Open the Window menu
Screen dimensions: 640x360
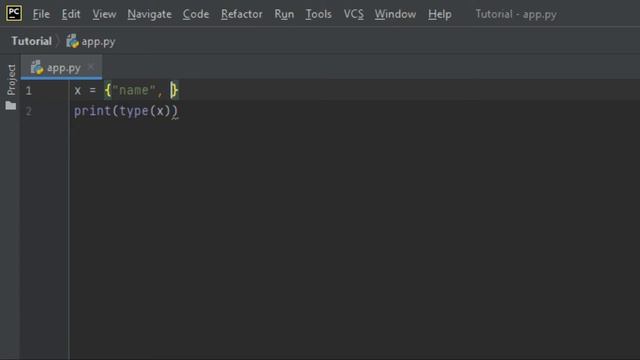(395, 14)
